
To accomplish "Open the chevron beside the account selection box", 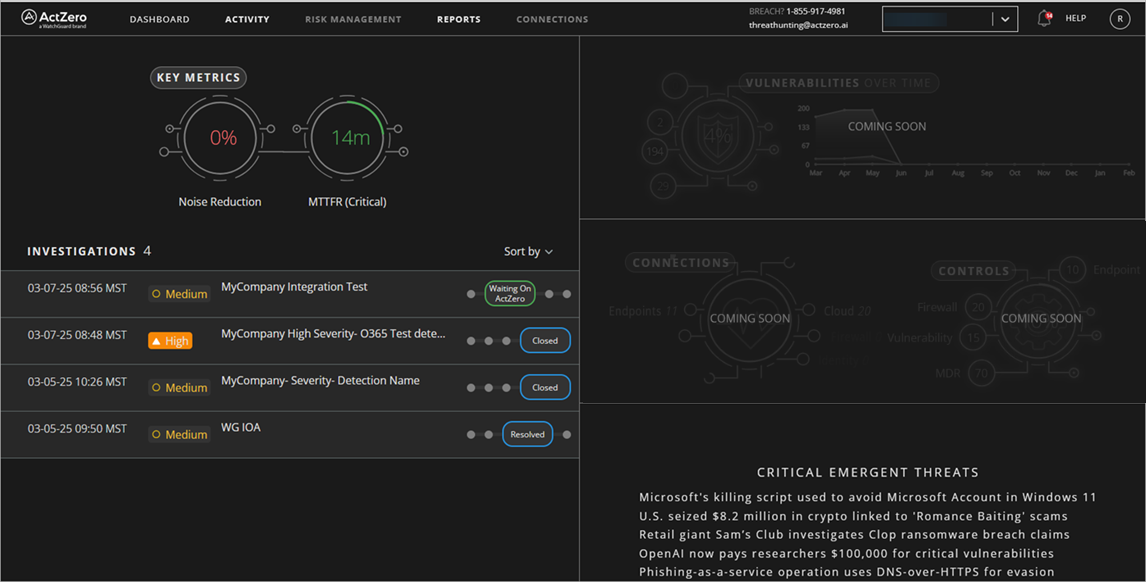I will point(1003,18).
